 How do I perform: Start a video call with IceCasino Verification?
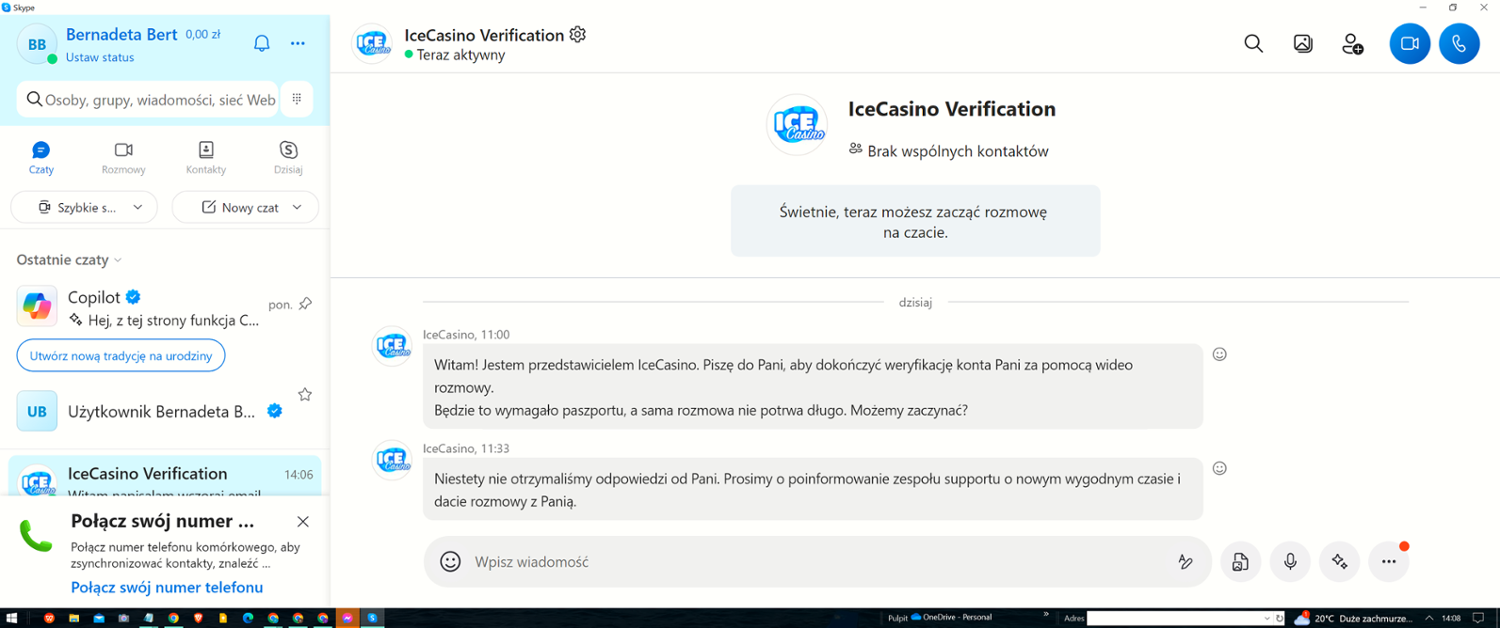pyautogui.click(x=1409, y=44)
